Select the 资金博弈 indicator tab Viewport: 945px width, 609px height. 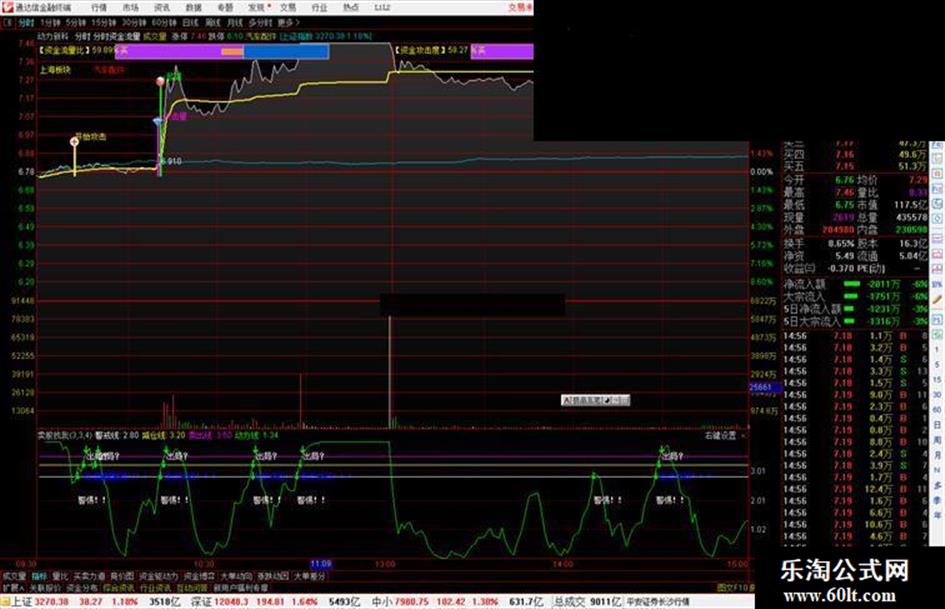click(x=199, y=576)
